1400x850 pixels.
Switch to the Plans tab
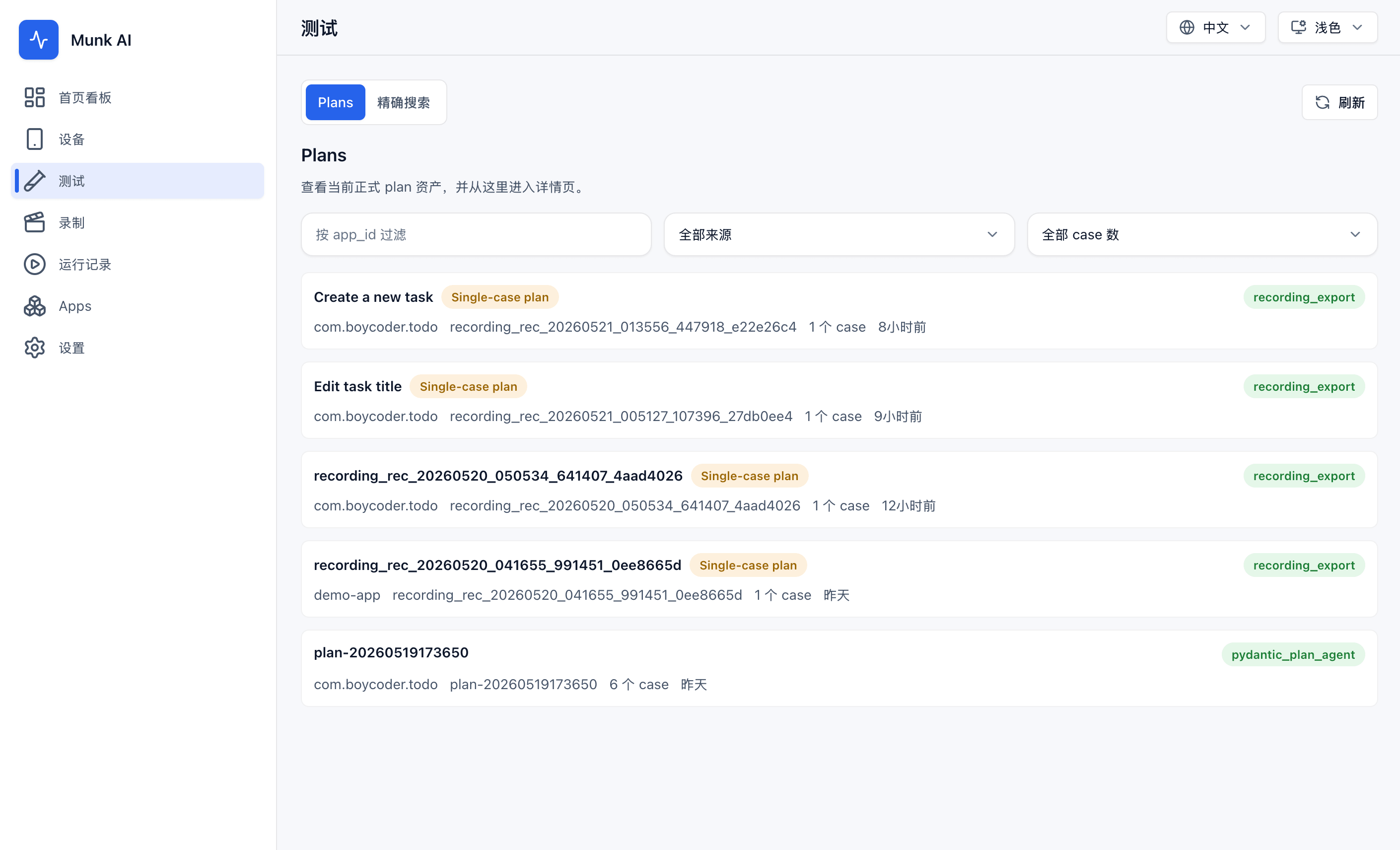tap(335, 102)
